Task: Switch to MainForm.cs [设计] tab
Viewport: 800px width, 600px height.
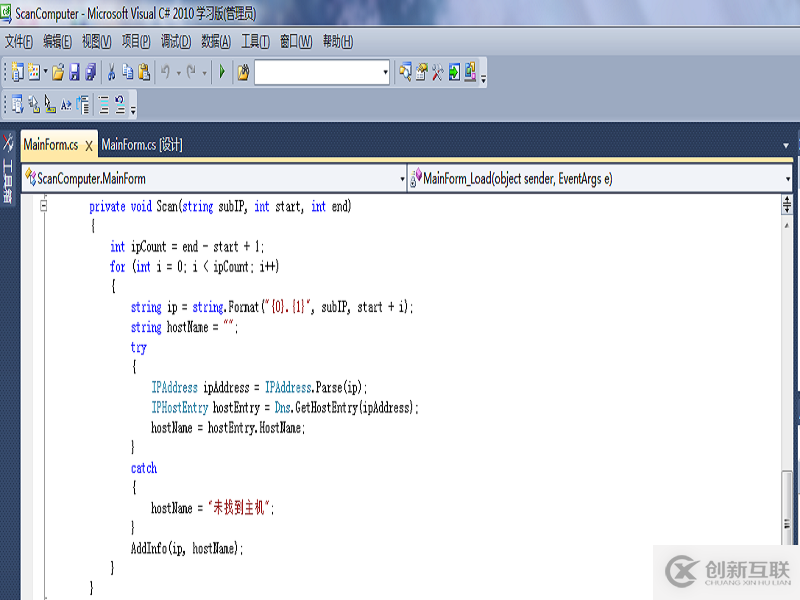Action: 142,145
